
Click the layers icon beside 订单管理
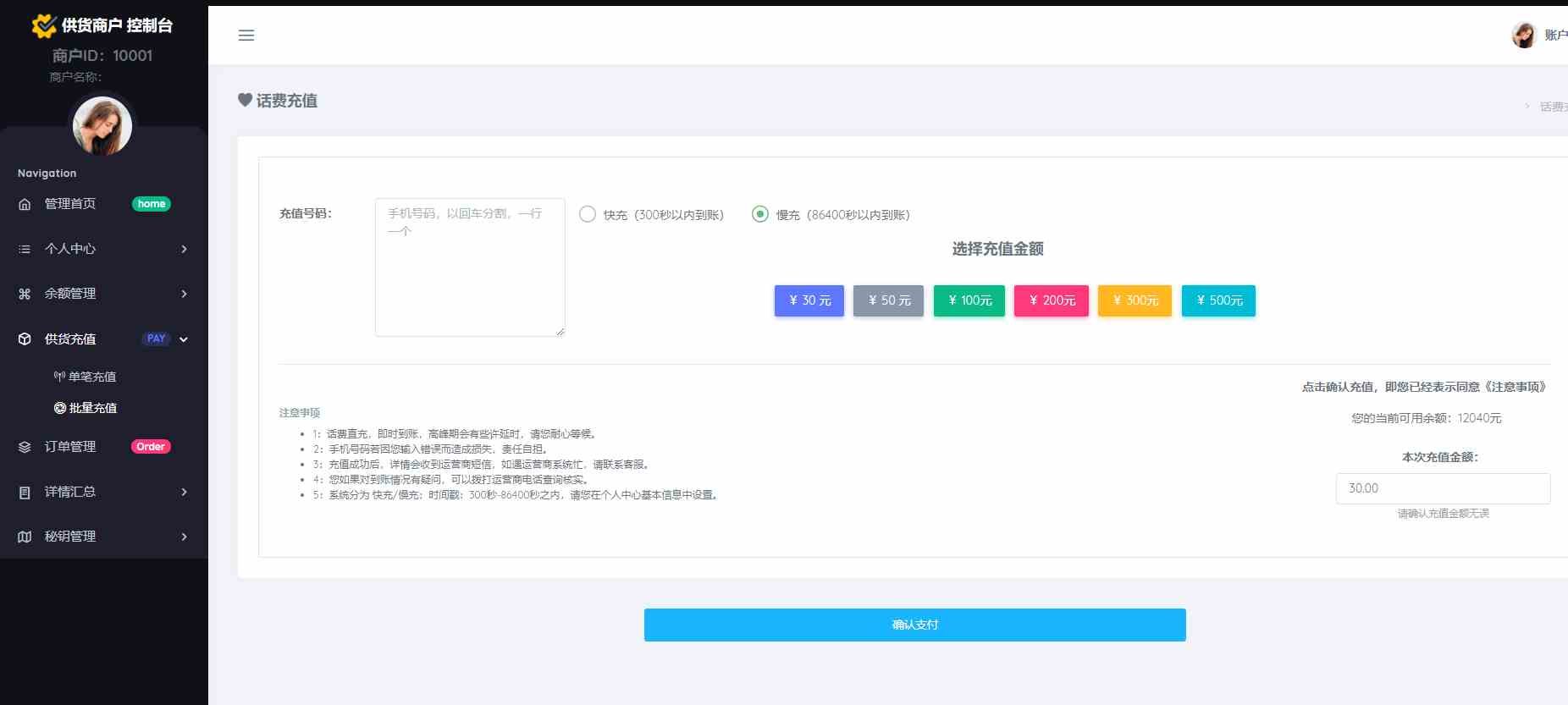coord(25,447)
